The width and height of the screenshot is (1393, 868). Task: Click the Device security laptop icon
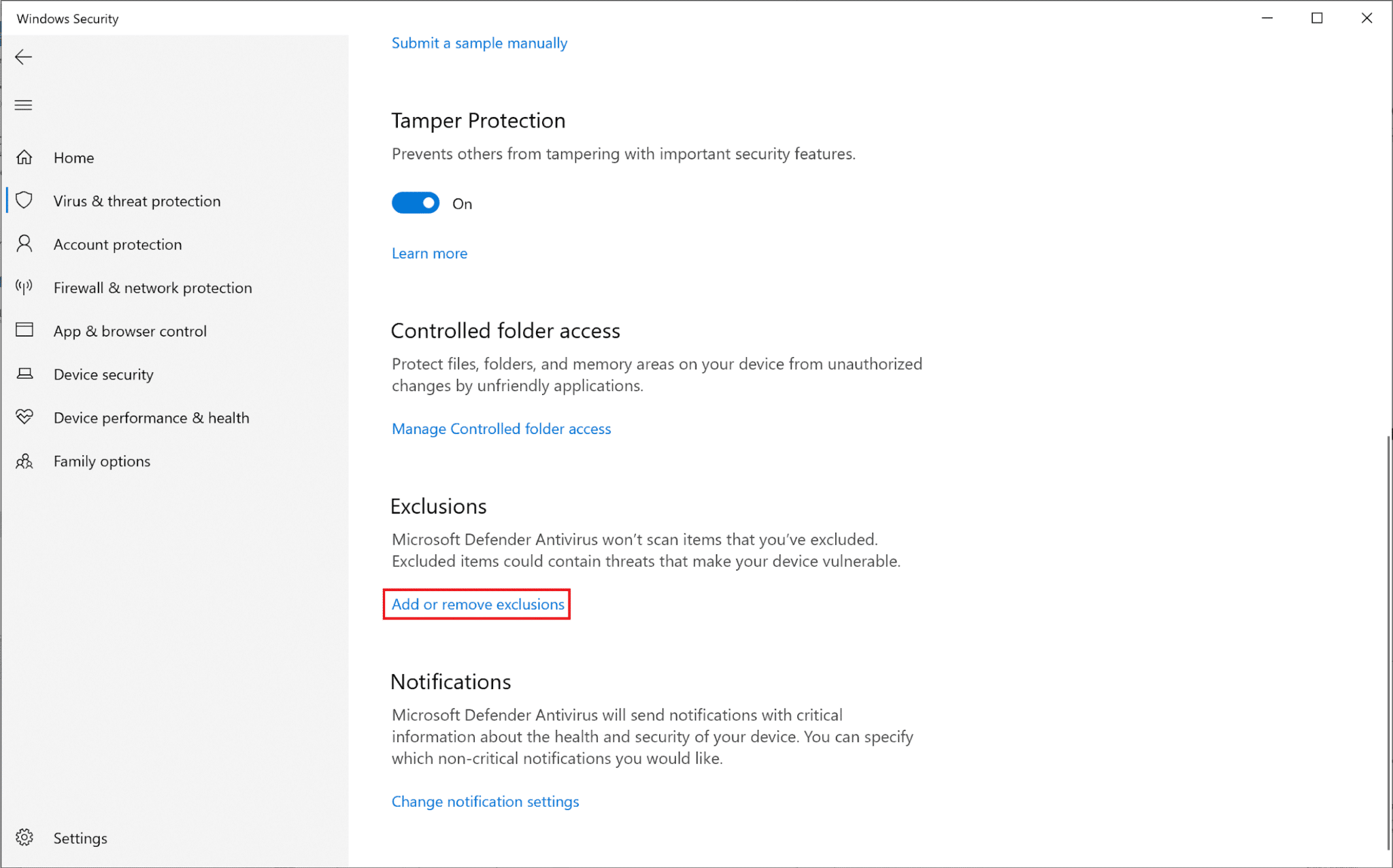[x=24, y=373]
